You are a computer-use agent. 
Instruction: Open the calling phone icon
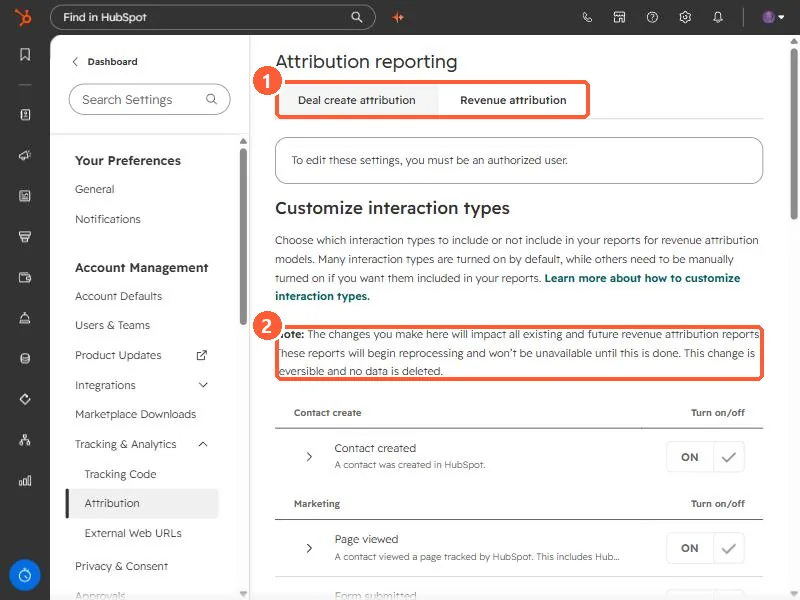tap(587, 17)
